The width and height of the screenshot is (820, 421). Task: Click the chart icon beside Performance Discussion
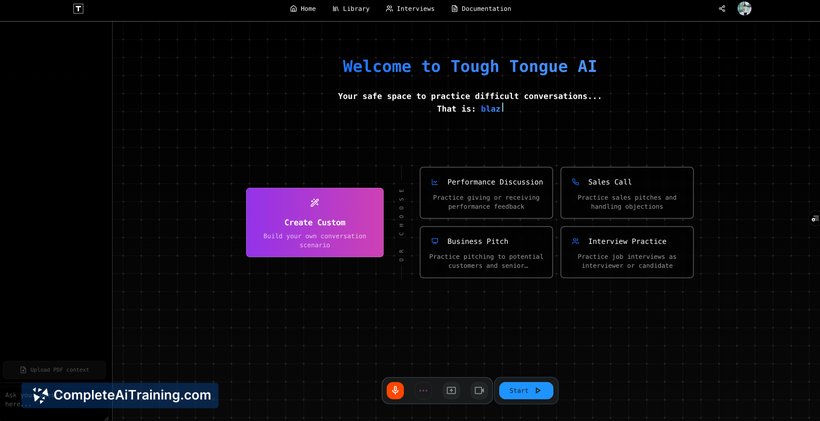pos(435,182)
